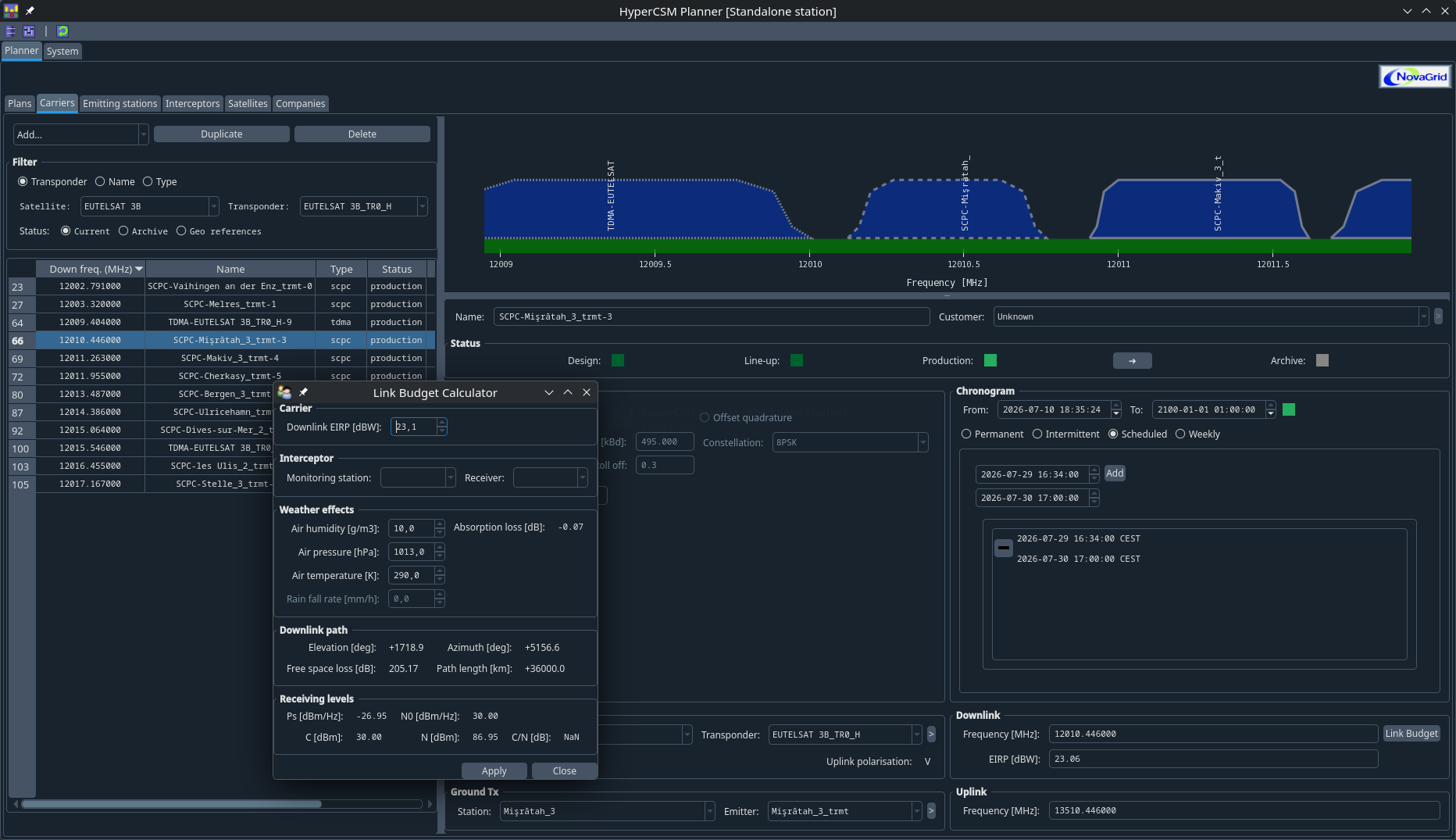Close the Link Budget Calculator with the X icon

[x=586, y=393]
